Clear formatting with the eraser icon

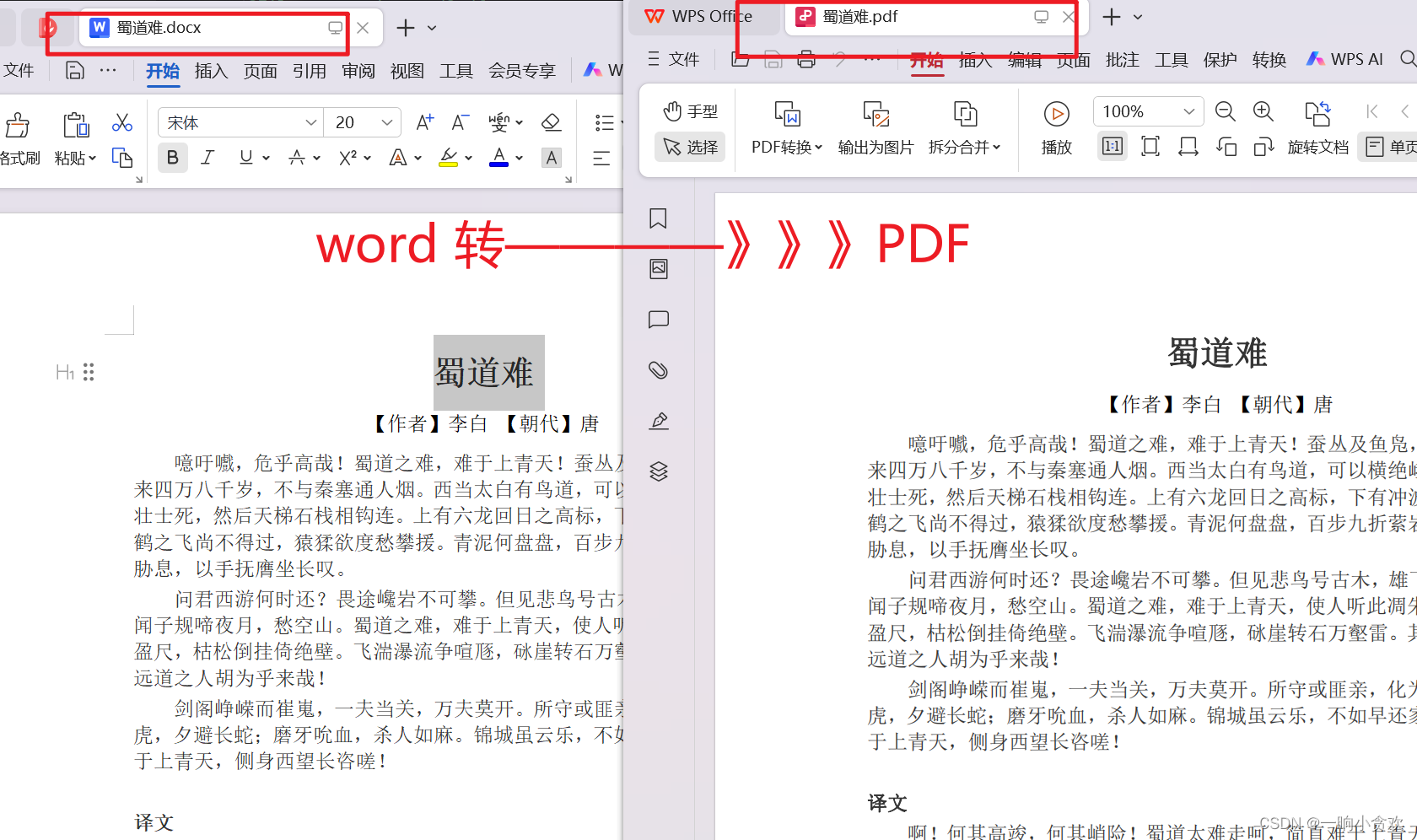[x=552, y=123]
